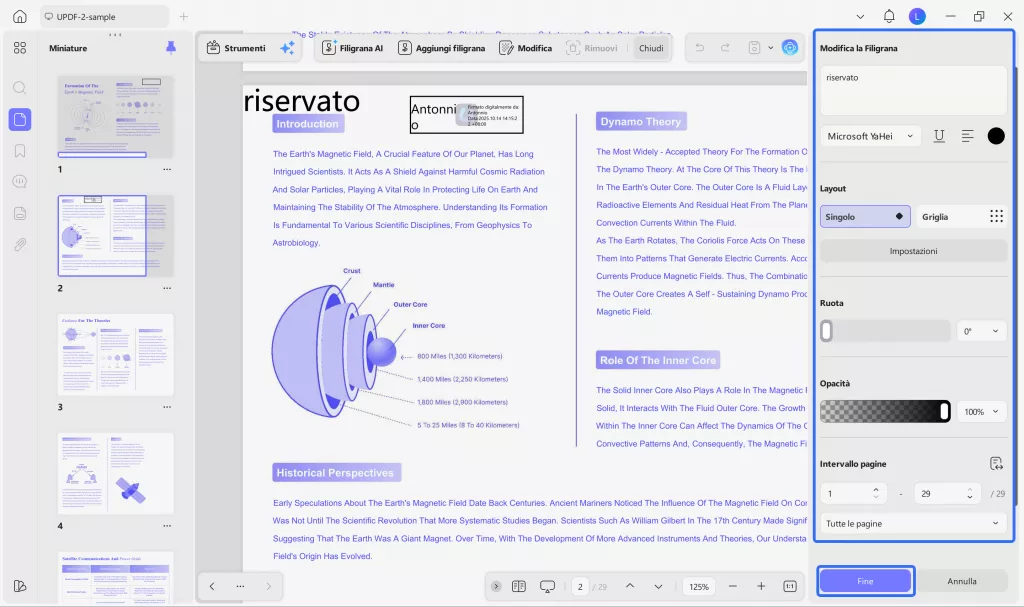This screenshot has width=1024, height=607.
Task: Select page 3 thumbnail
Action: (x=115, y=354)
